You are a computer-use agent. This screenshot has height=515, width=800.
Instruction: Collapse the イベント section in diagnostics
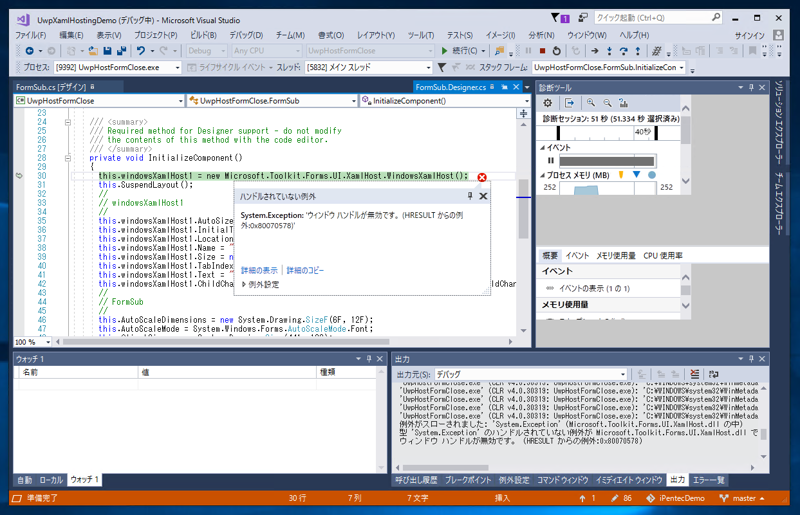543,148
